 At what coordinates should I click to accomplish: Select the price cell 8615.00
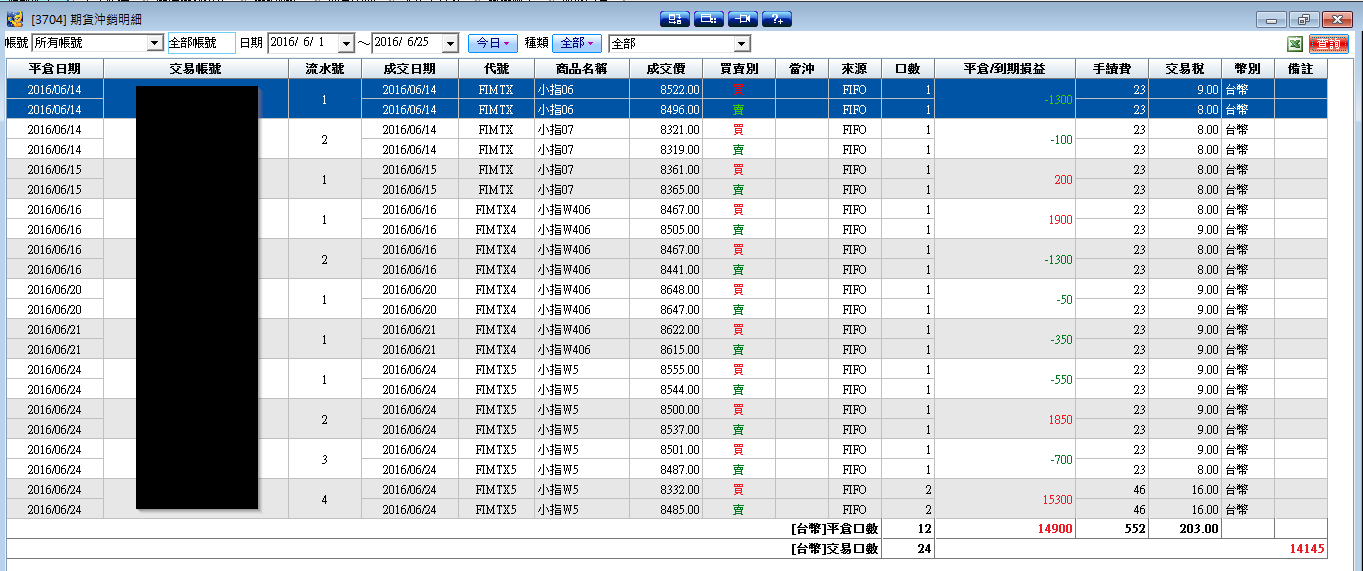pyautogui.click(x=667, y=349)
